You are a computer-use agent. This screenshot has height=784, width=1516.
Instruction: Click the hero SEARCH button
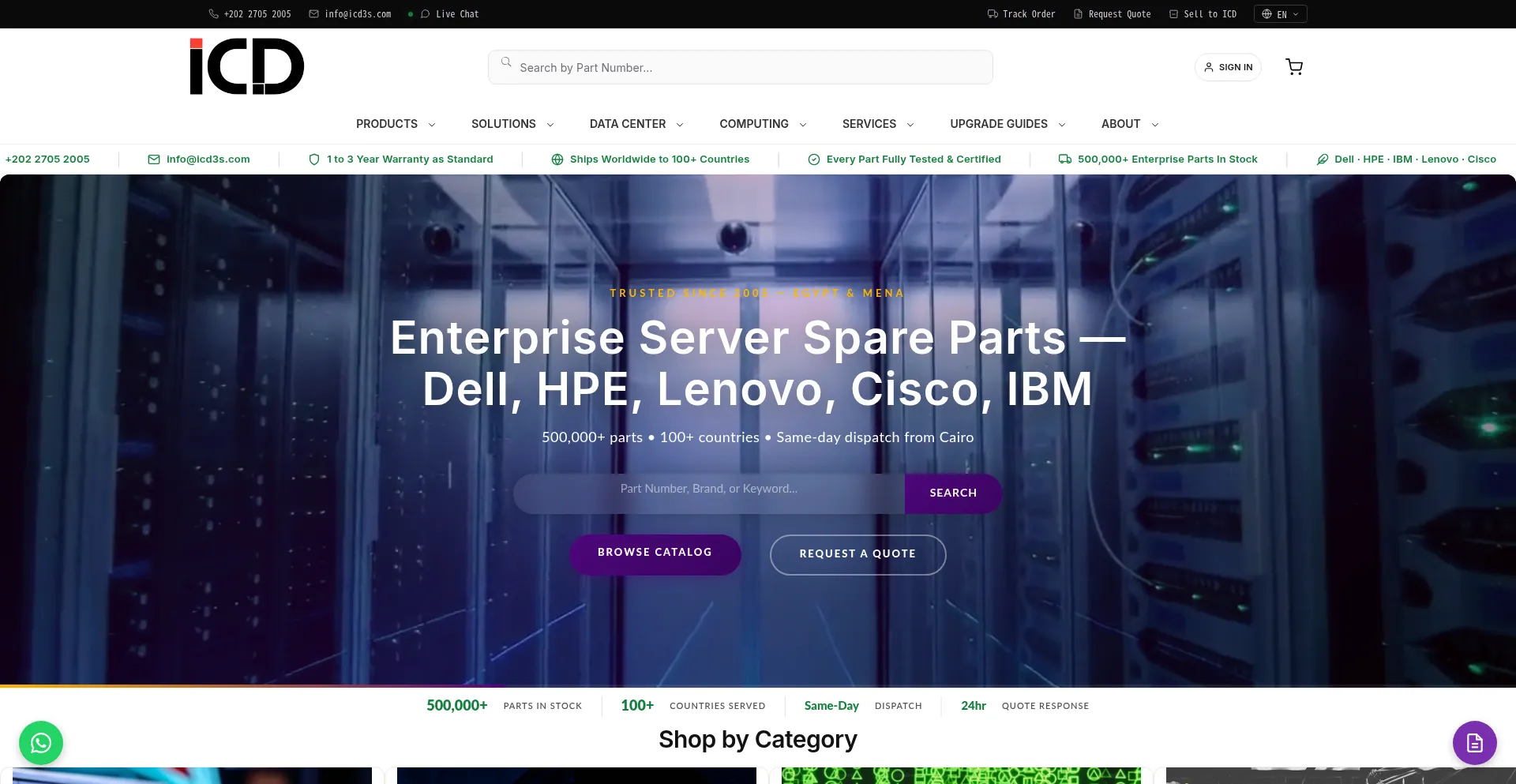pyautogui.click(x=953, y=493)
